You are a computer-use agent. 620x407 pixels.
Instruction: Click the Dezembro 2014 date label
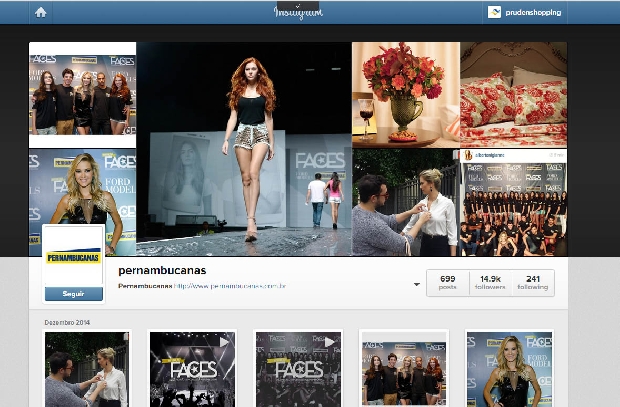click(67, 323)
